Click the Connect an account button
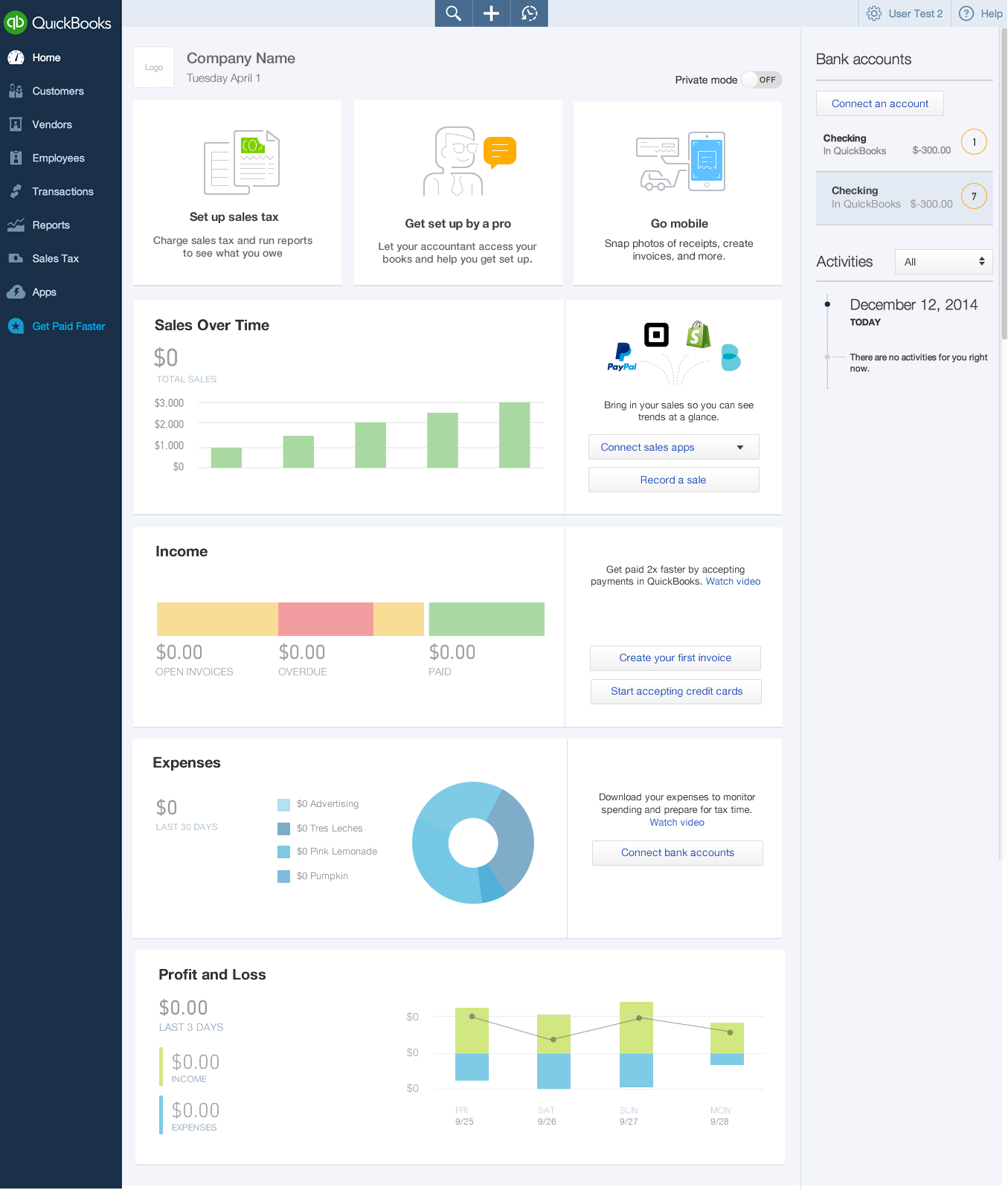This screenshot has height=1190, width=1008. pos(880,103)
